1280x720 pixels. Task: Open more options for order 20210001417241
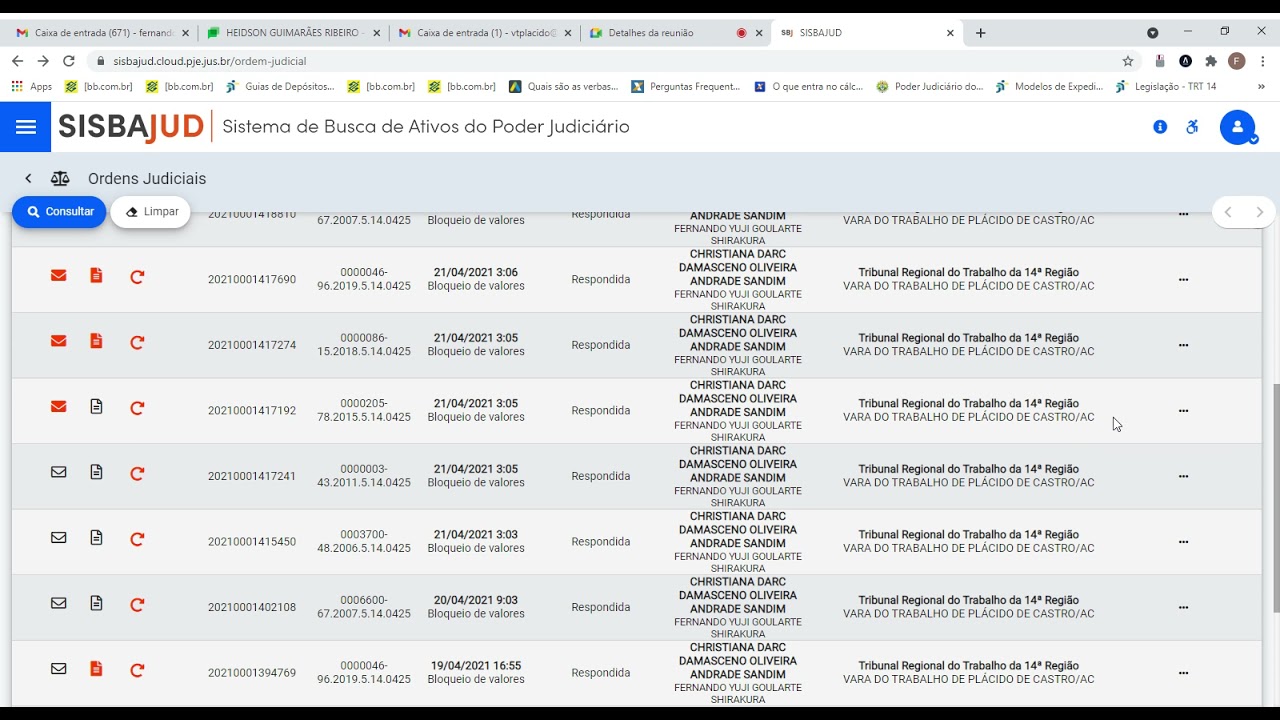coord(1183,476)
